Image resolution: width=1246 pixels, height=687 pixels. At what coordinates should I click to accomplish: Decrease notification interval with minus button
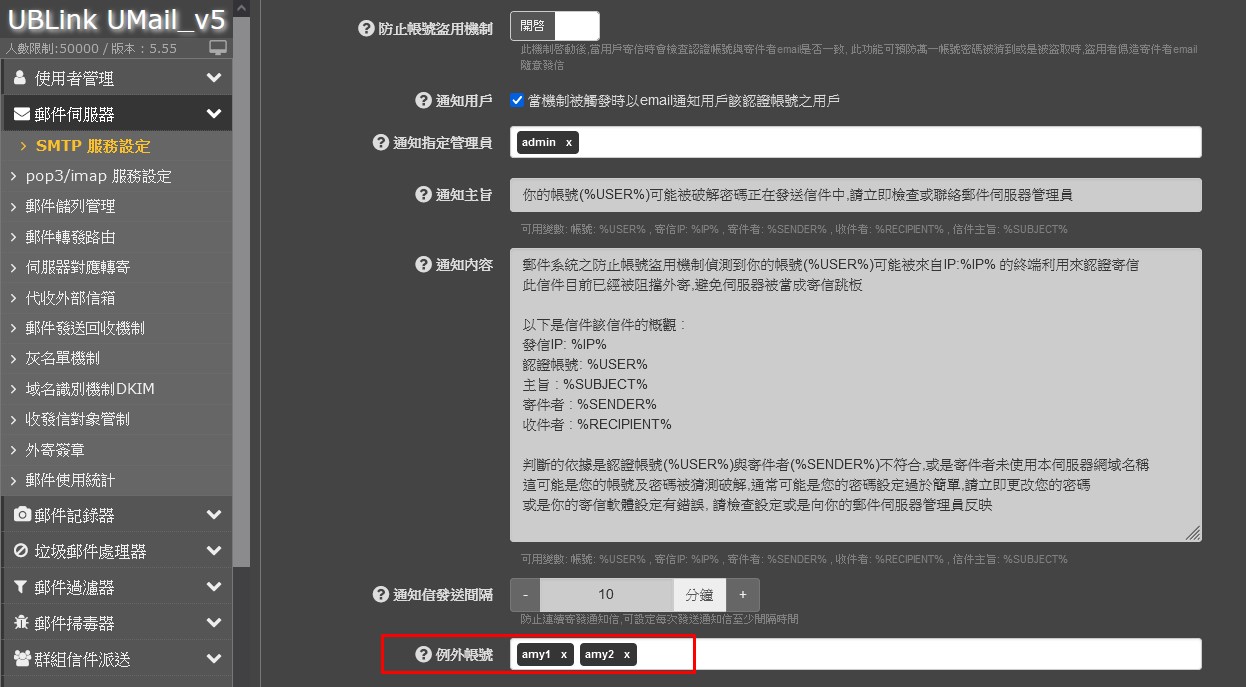click(525, 595)
